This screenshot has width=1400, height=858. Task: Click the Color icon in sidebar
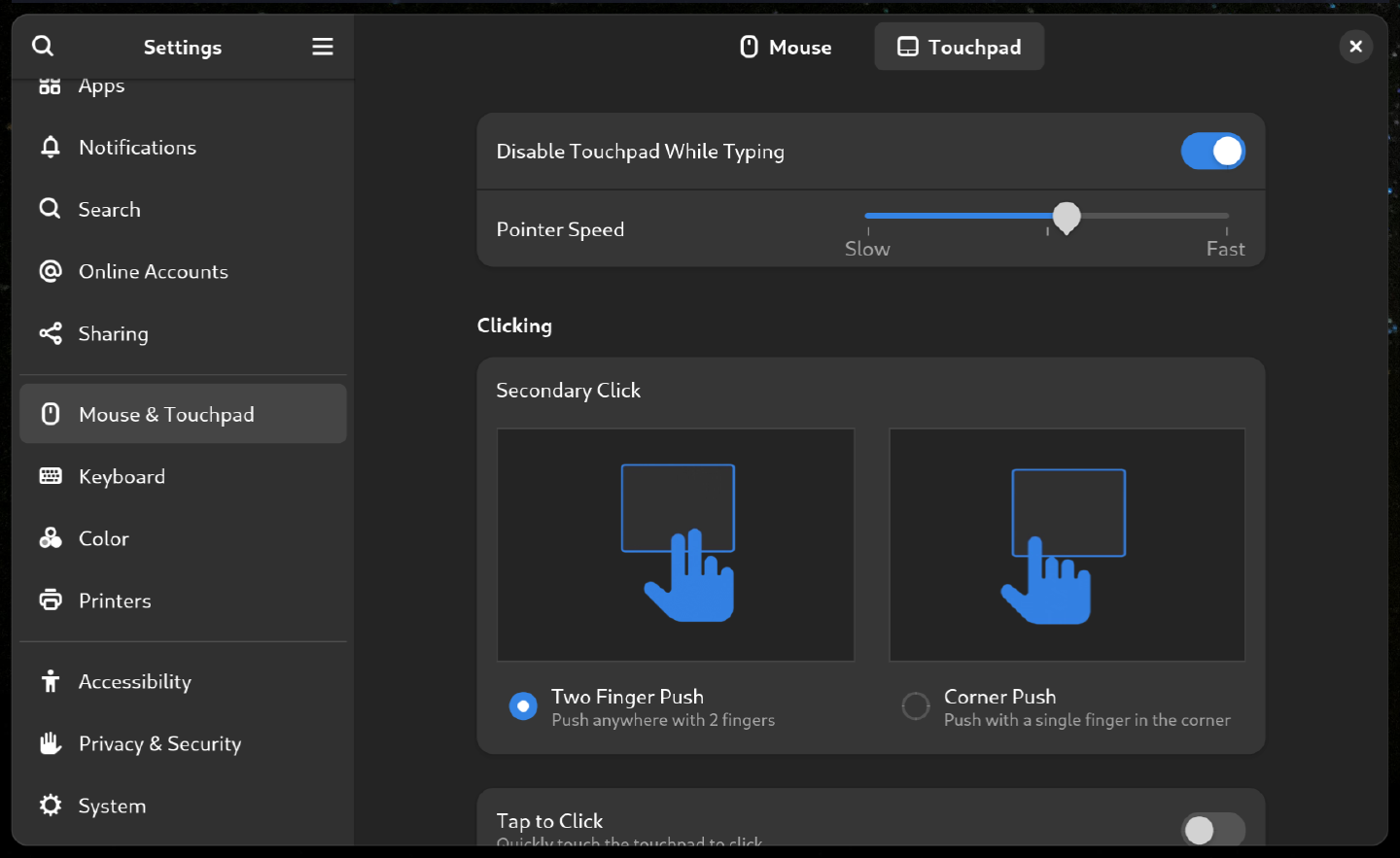click(x=51, y=538)
